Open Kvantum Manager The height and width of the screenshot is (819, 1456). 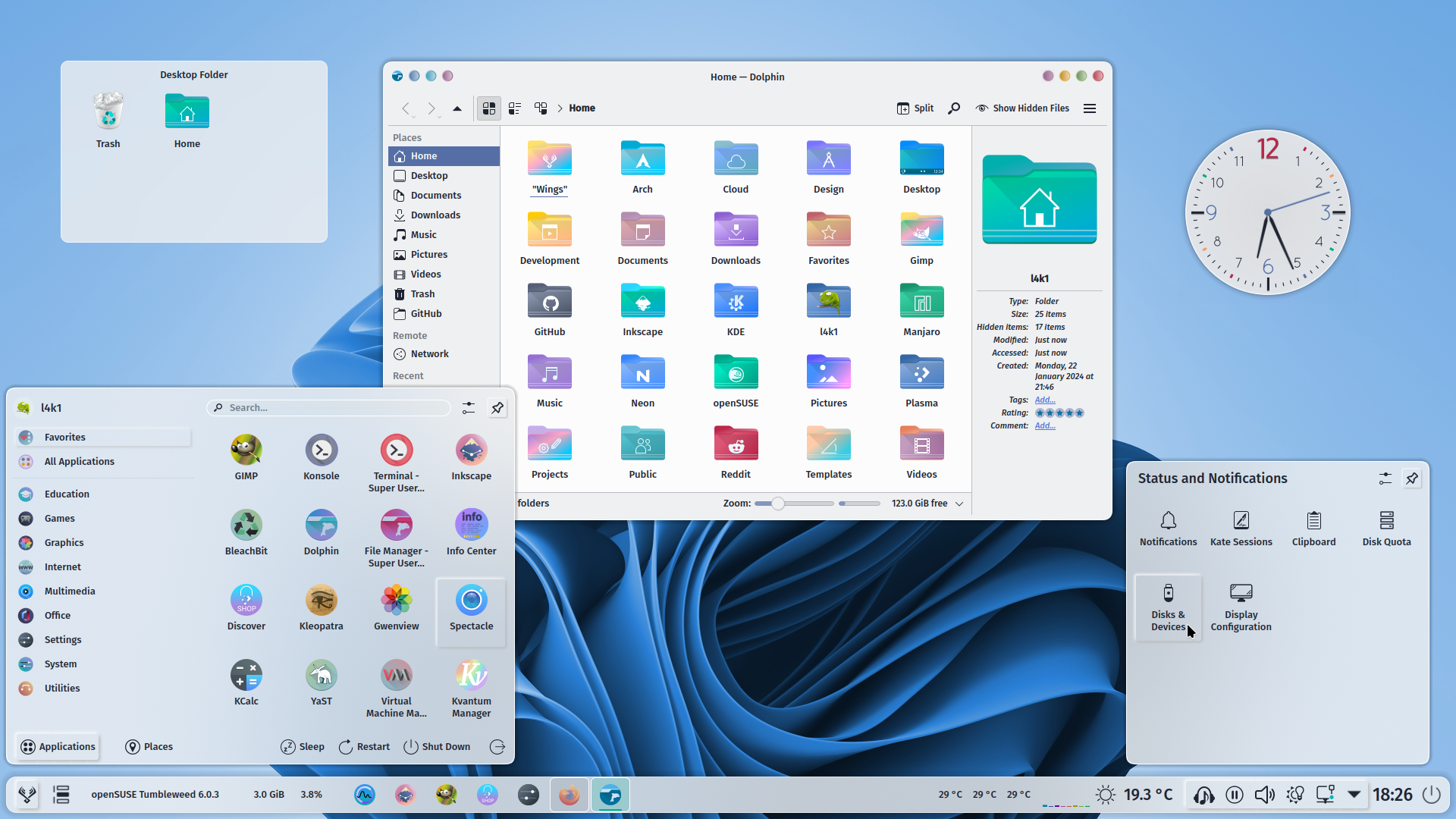pos(471,689)
